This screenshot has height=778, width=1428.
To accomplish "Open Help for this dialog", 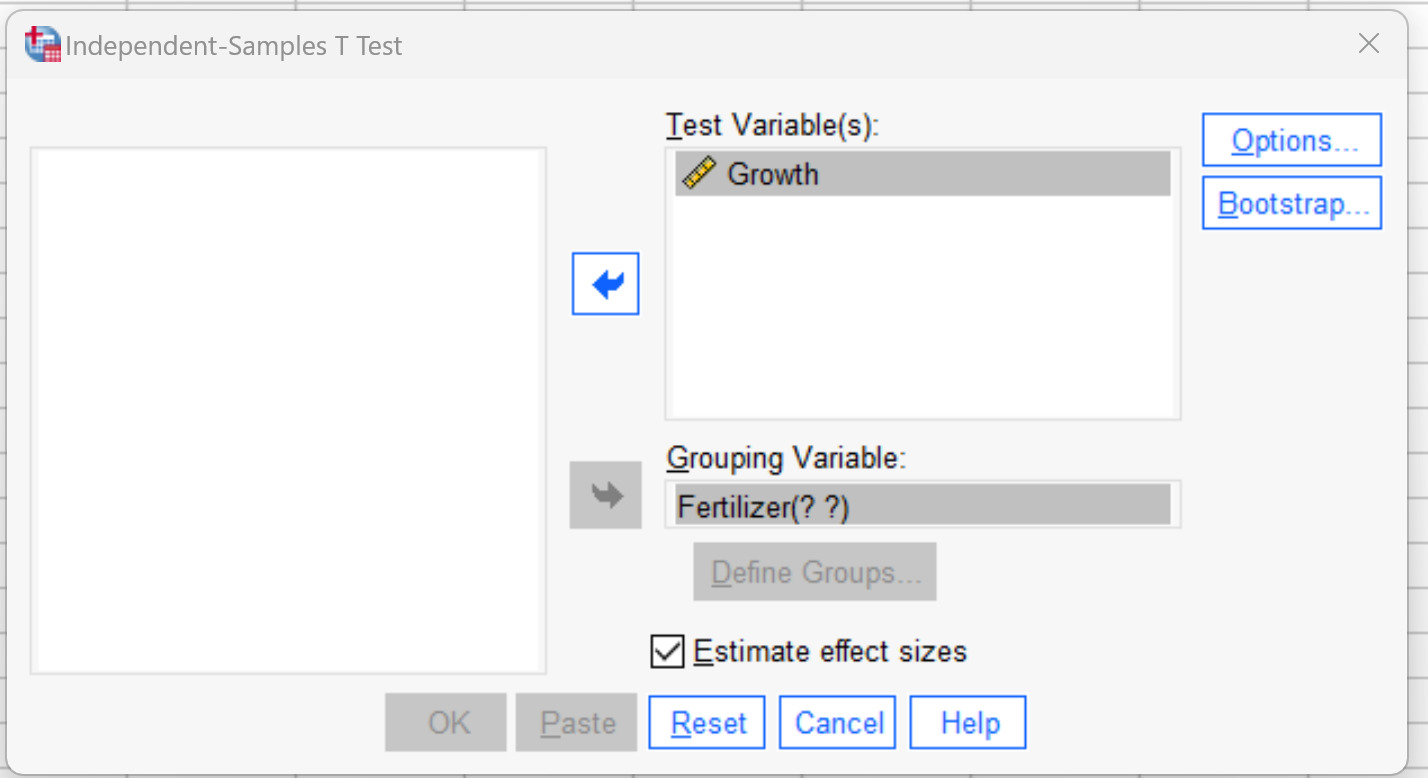I will click(x=967, y=721).
